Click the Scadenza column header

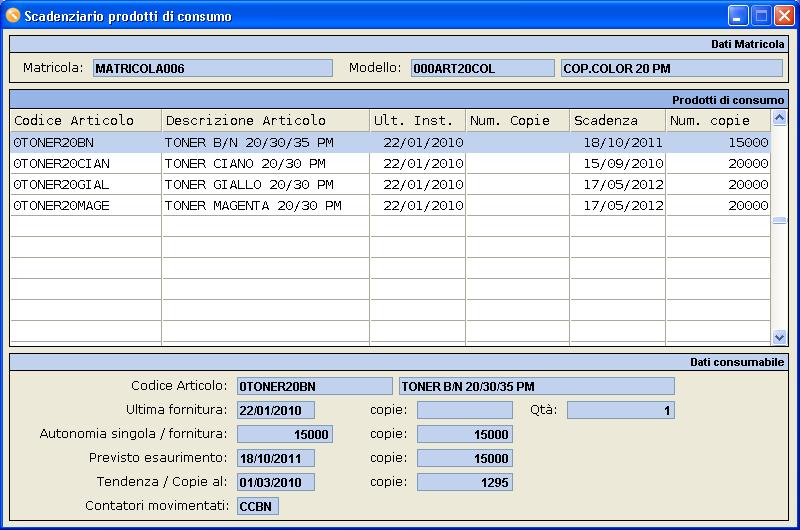617,120
